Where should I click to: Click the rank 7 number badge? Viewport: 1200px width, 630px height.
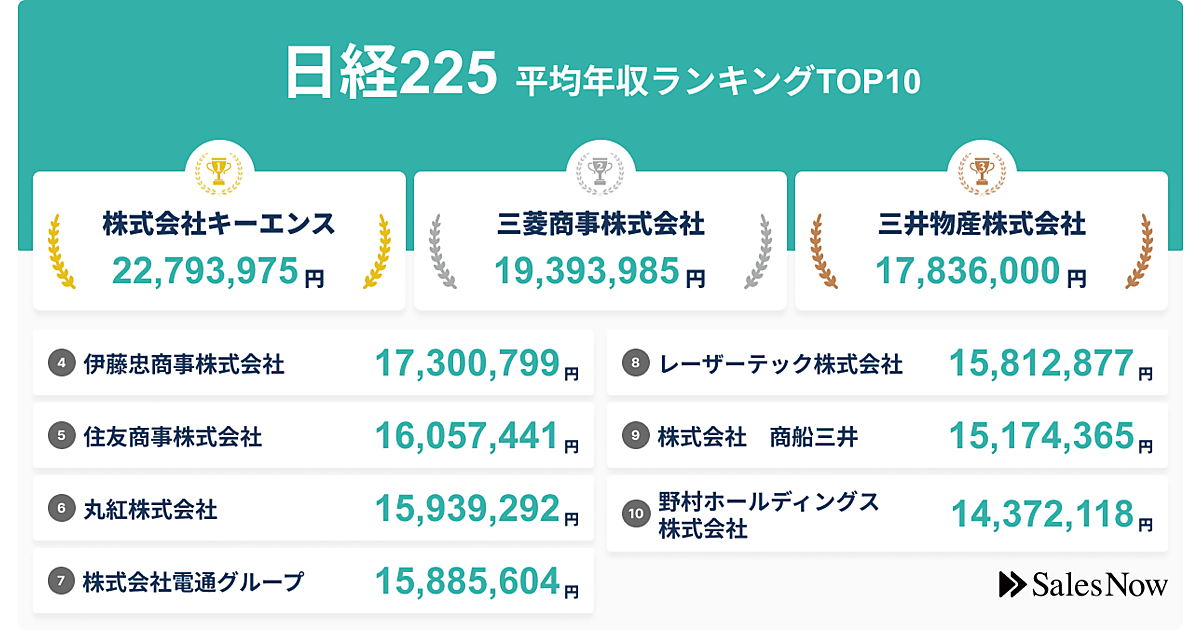(62, 581)
